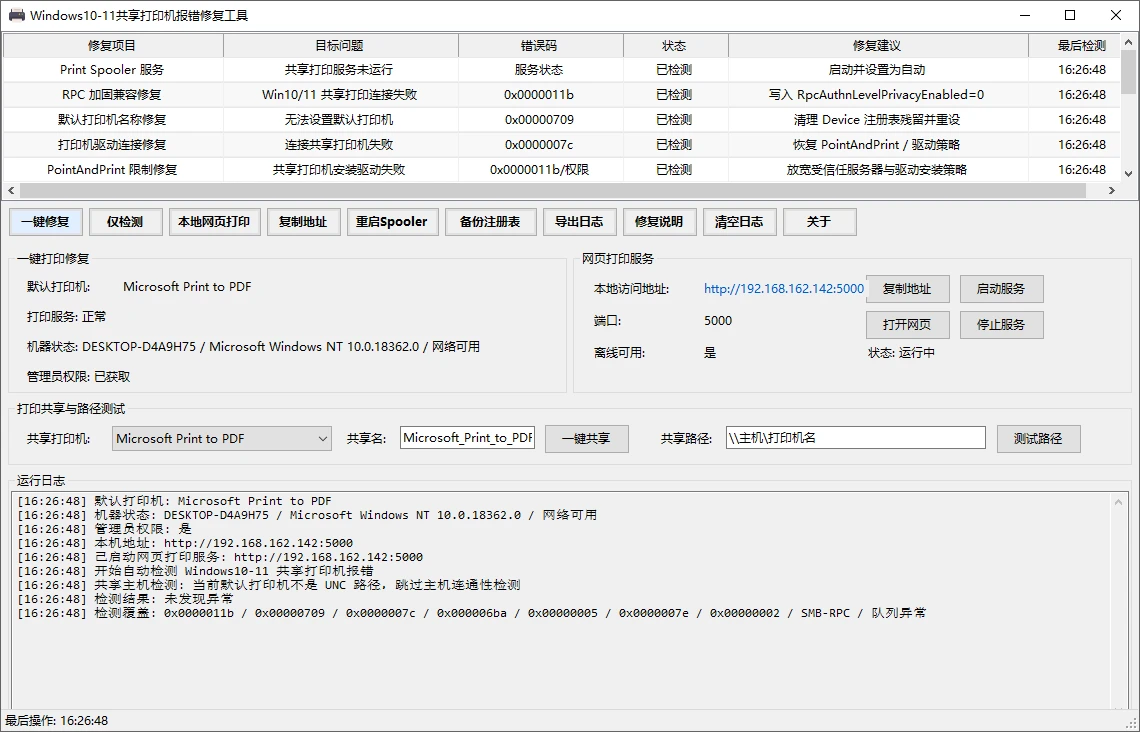Click the 打开网页 button

(x=907, y=324)
